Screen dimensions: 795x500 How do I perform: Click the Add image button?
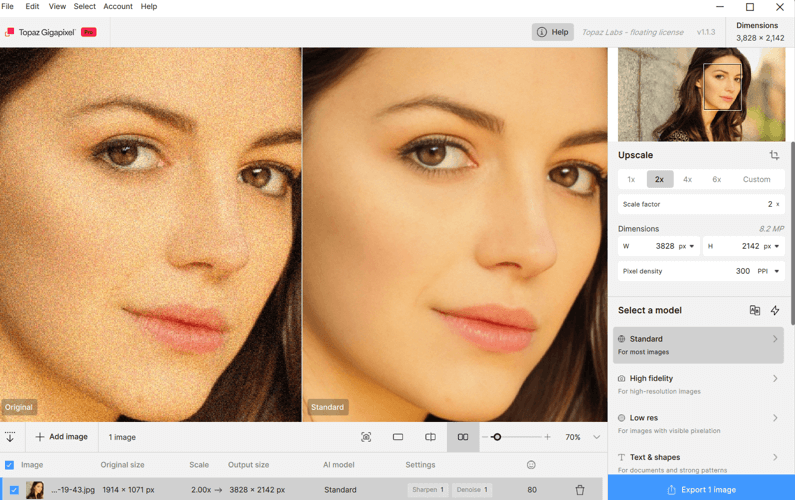[62, 437]
